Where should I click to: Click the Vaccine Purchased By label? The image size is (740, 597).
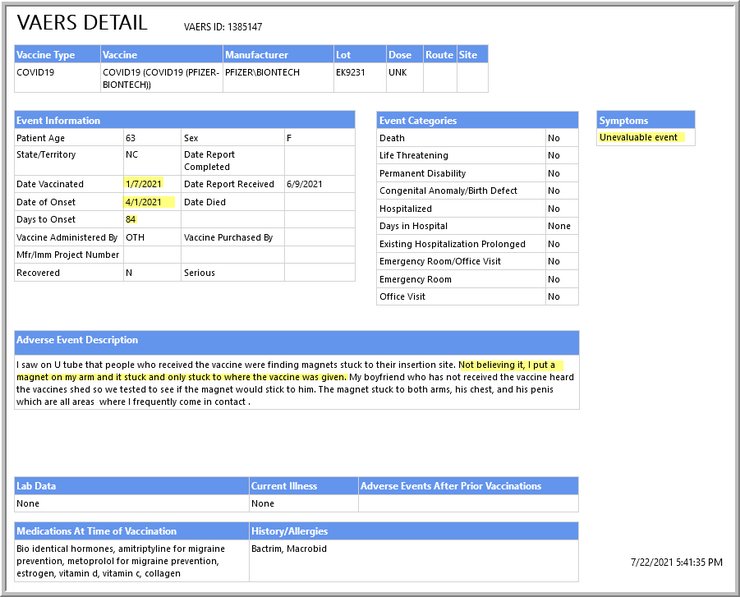pos(228,237)
